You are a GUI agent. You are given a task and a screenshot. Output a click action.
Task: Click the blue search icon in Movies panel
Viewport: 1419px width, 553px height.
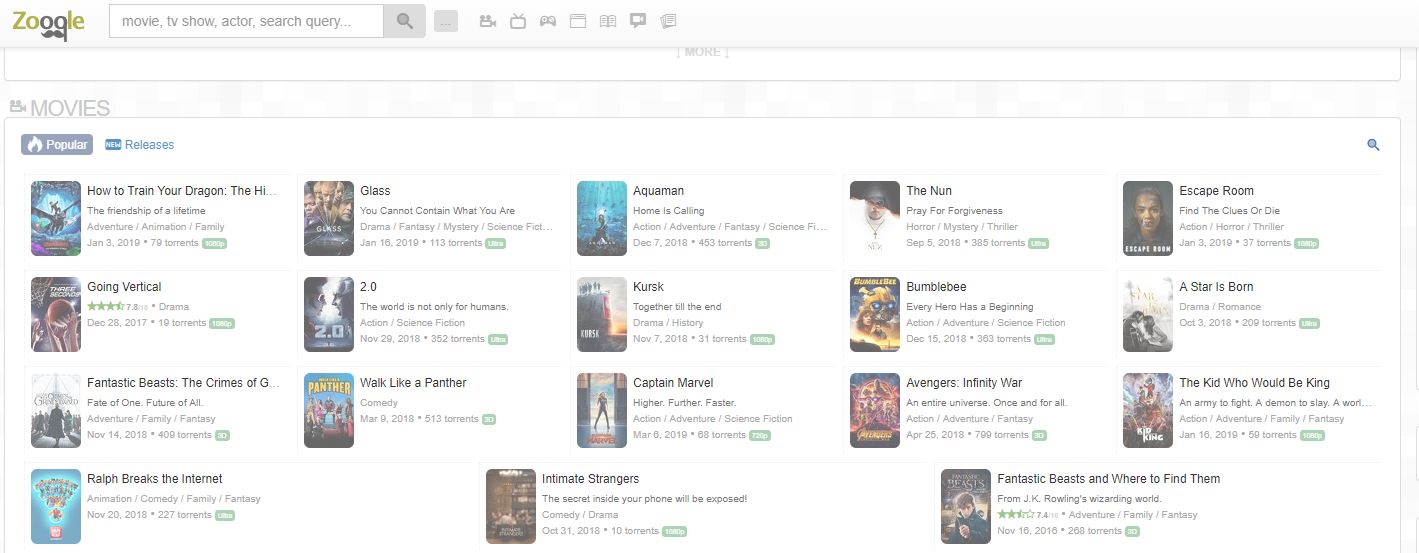(x=1373, y=145)
